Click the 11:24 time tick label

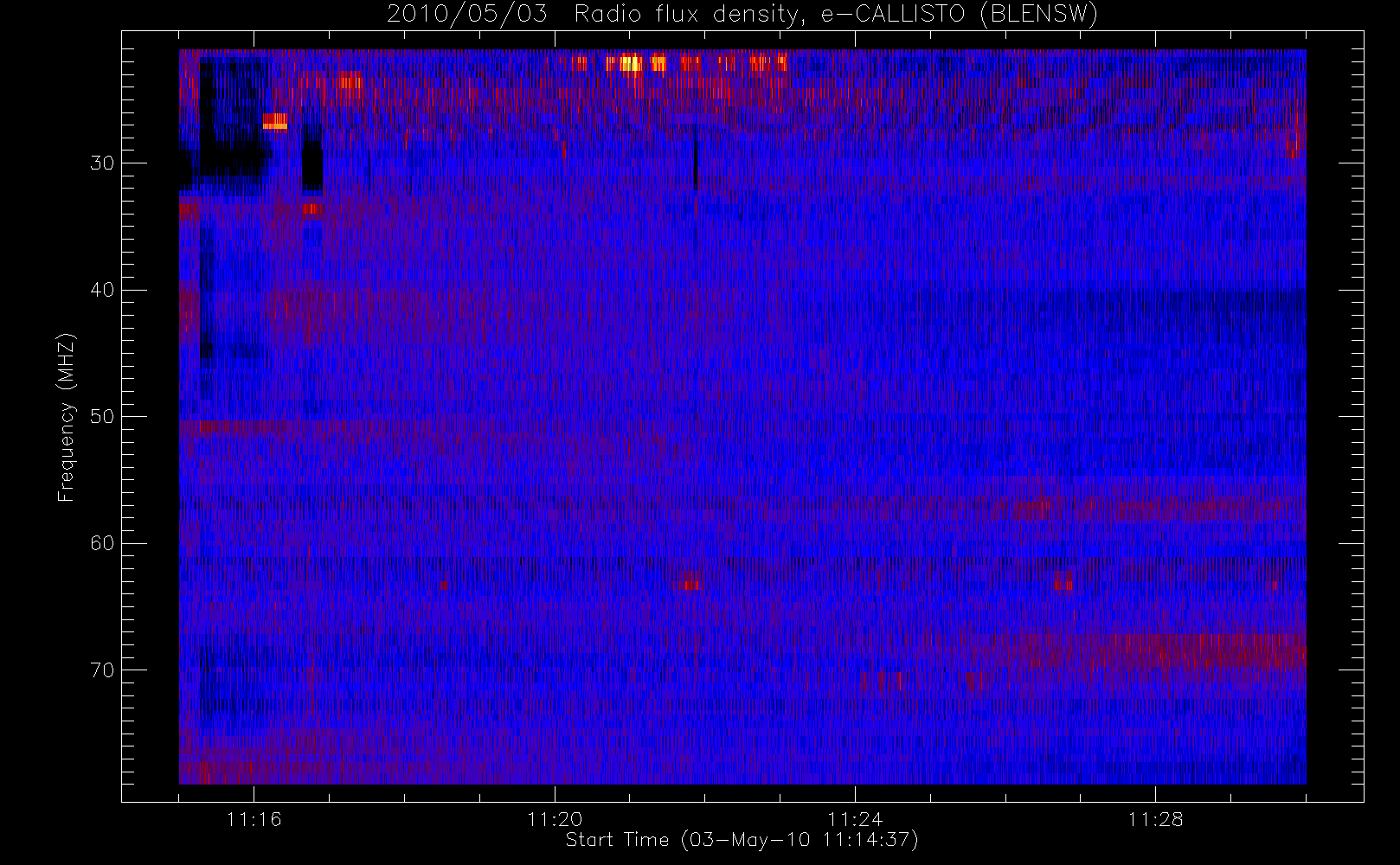click(854, 819)
